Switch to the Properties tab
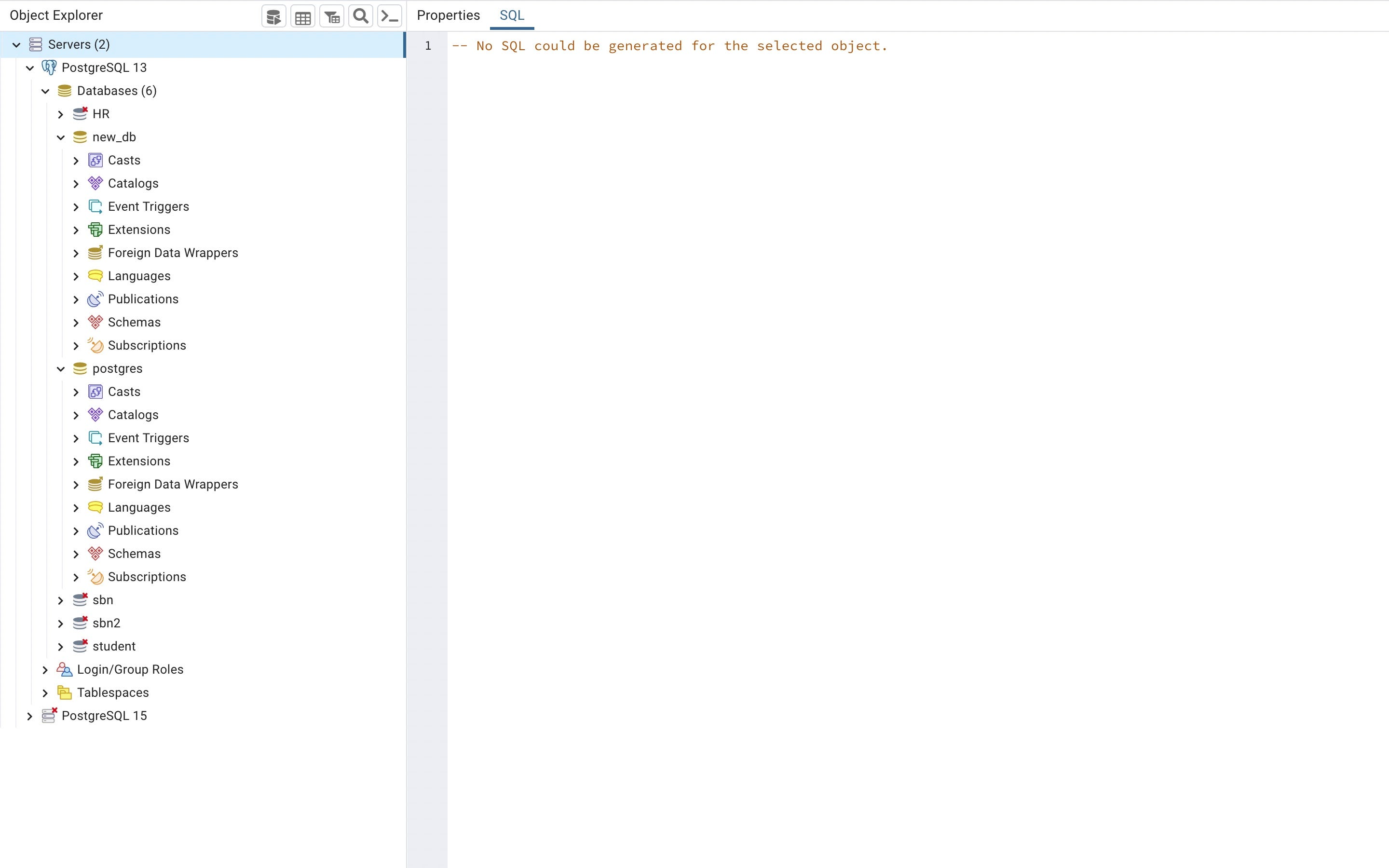This screenshot has height=868, width=1389. (448, 15)
